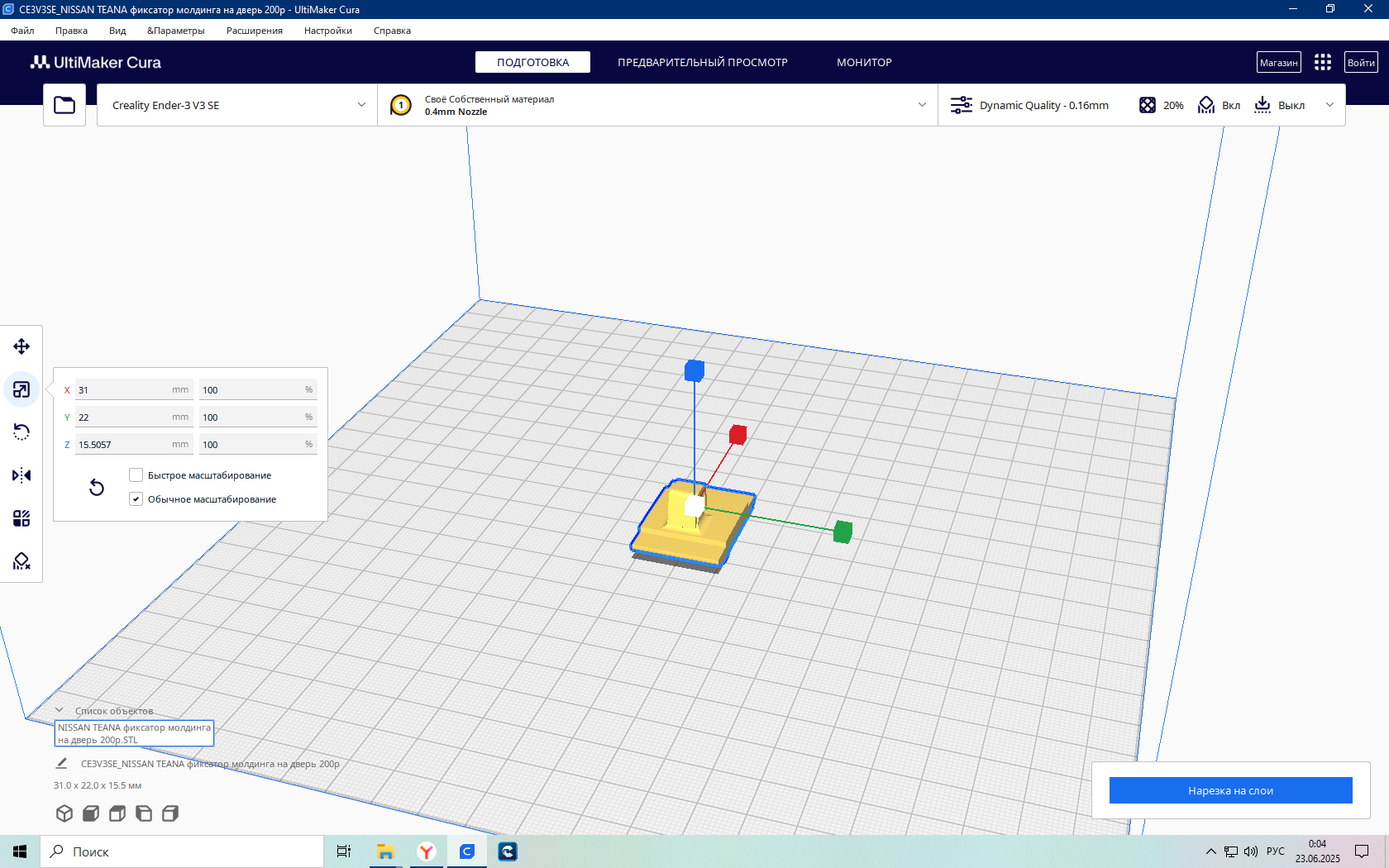1389x868 pixels.
Task: Enable Быстрое масштабирование checkbox
Action: 136,475
